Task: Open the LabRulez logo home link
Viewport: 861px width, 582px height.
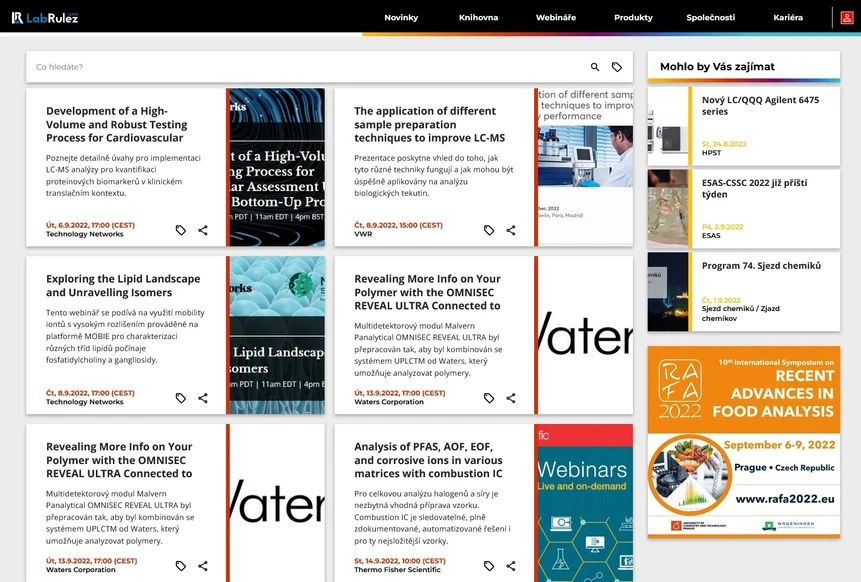Action: (x=45, y=18)
